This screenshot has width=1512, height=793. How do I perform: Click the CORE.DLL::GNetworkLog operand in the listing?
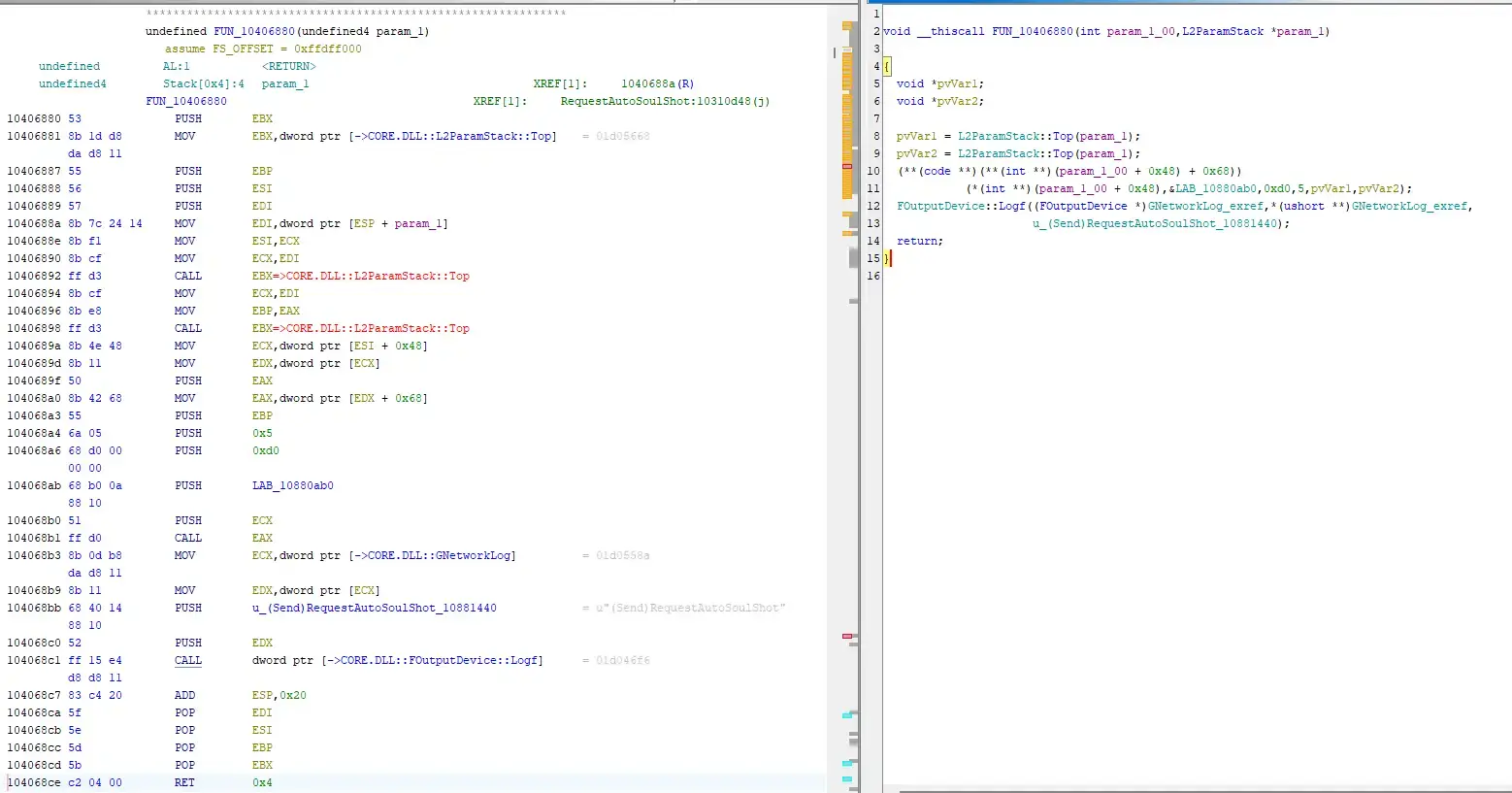point(441,555)
